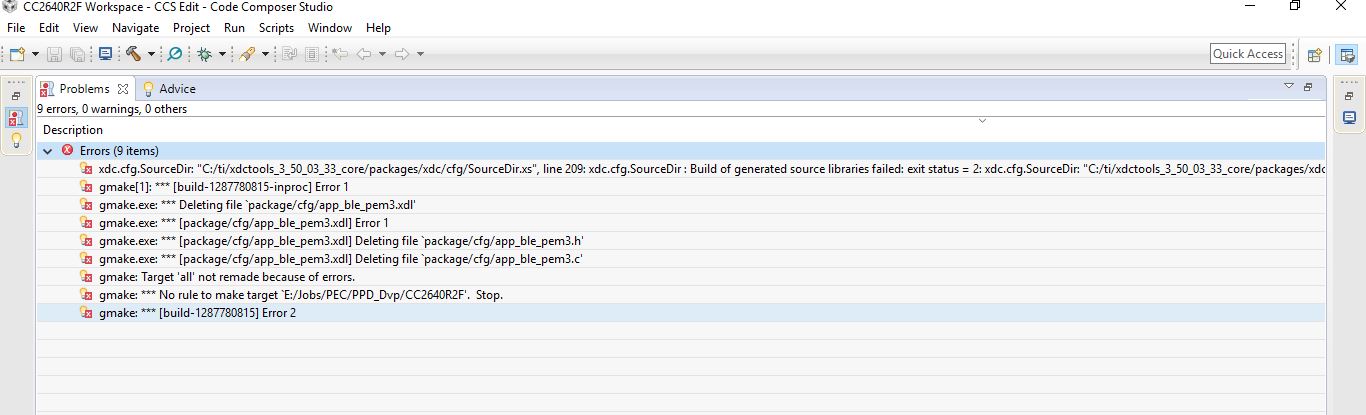
Task: Collapse the Errors (9 items) group
Action: tap(48, 151)
